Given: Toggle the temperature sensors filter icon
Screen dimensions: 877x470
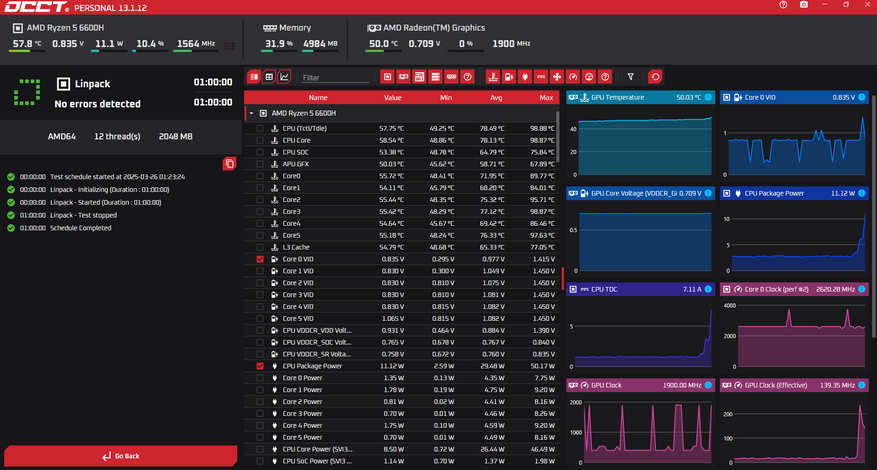Looking at the screenshot, I should pos(493,77).
